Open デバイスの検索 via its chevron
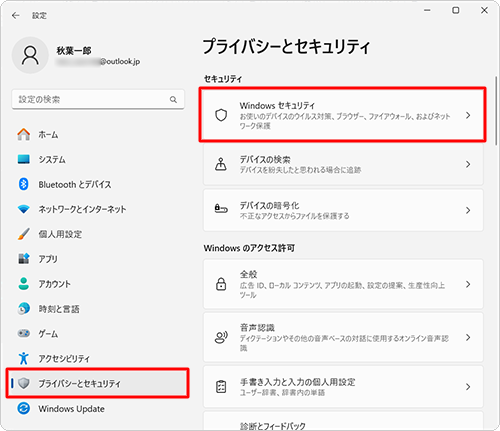The image size is (500, 431). (468, 164)
